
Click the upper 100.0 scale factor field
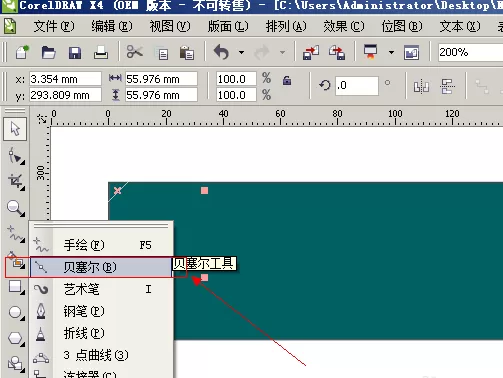click(x=236, y=79)
